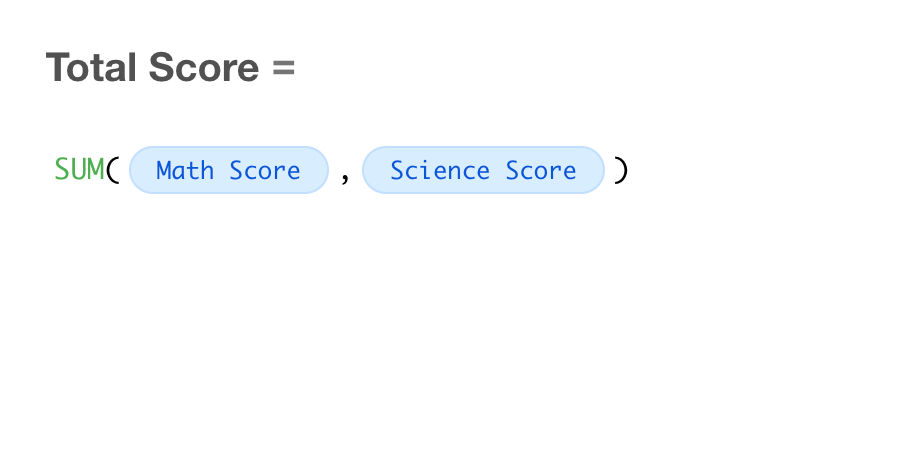The width and height of the screenshot is (918, 450).
Task: Click the letter M of SUM
Action: 96,170
